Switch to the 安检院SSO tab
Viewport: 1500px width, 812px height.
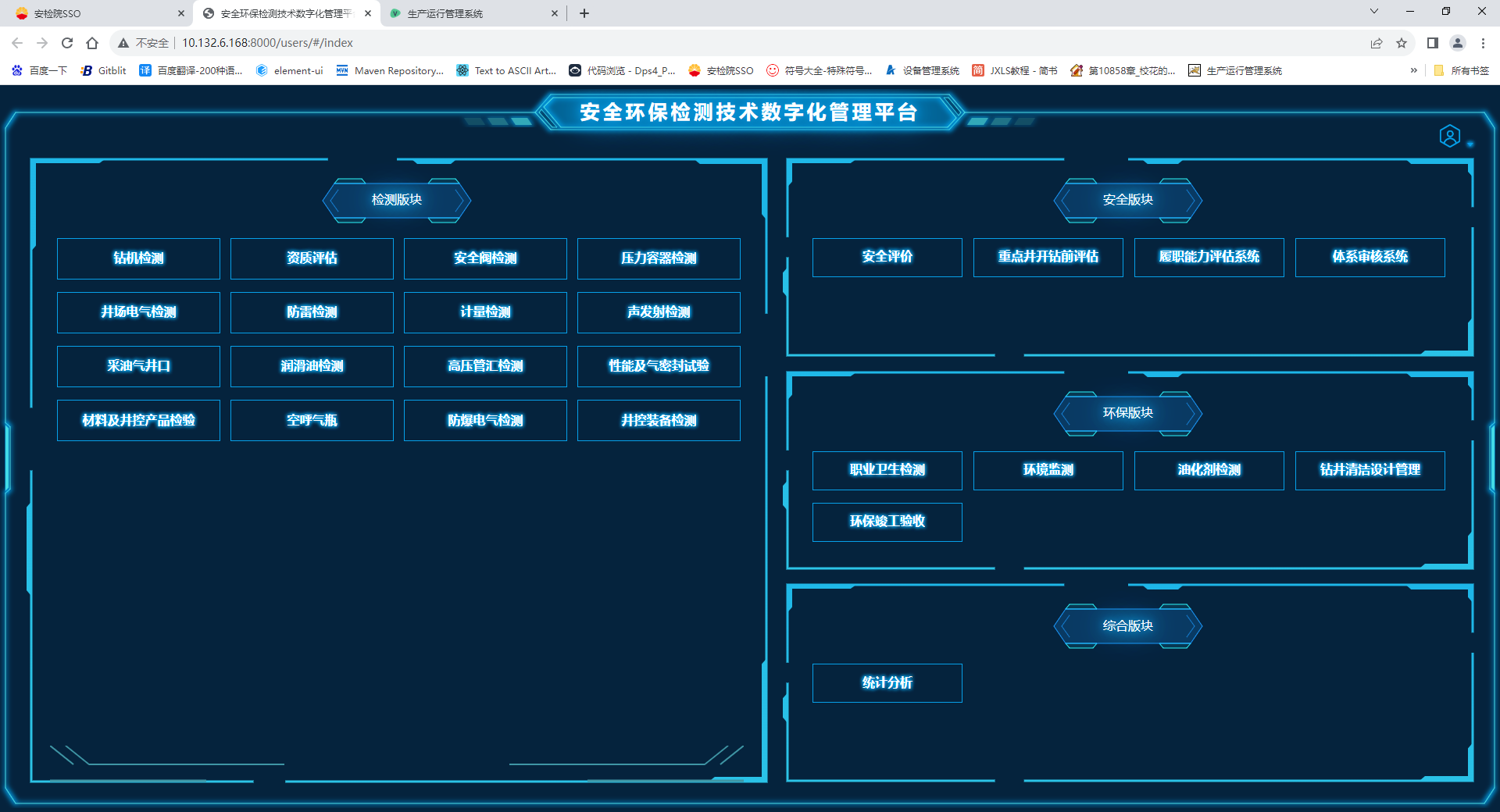pos(94,13)
